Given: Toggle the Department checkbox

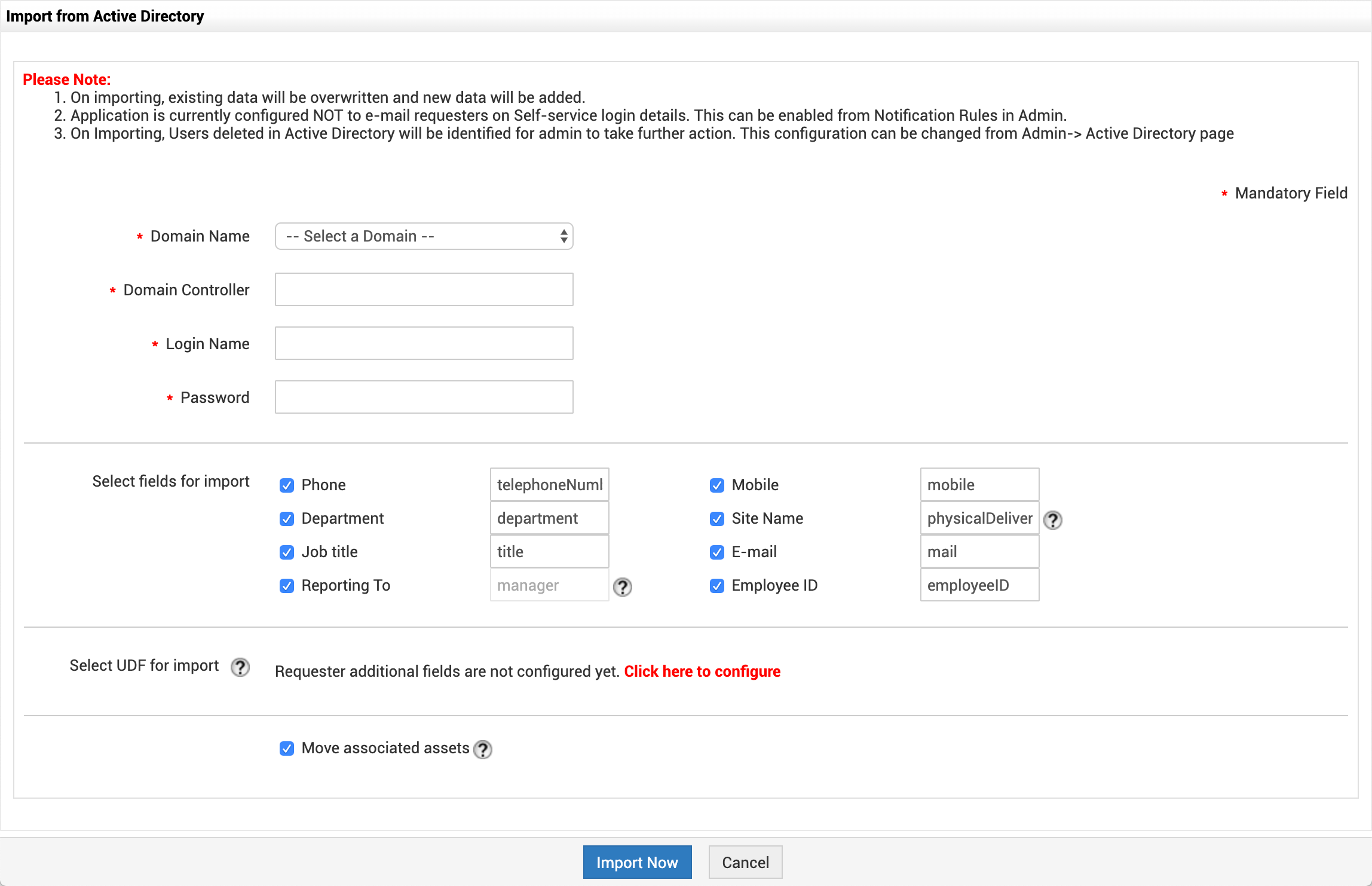Looking at the screenshot, I should pyautogui.click(x=287, y=519).
